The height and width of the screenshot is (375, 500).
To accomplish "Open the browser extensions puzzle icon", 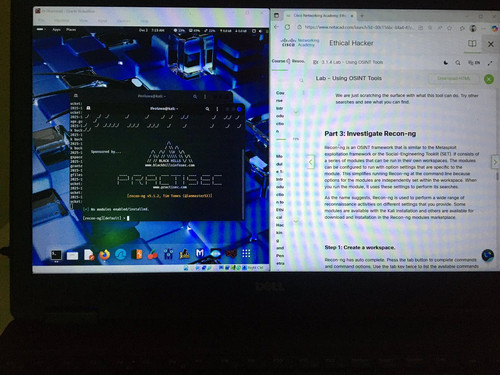I will [462, 28].
